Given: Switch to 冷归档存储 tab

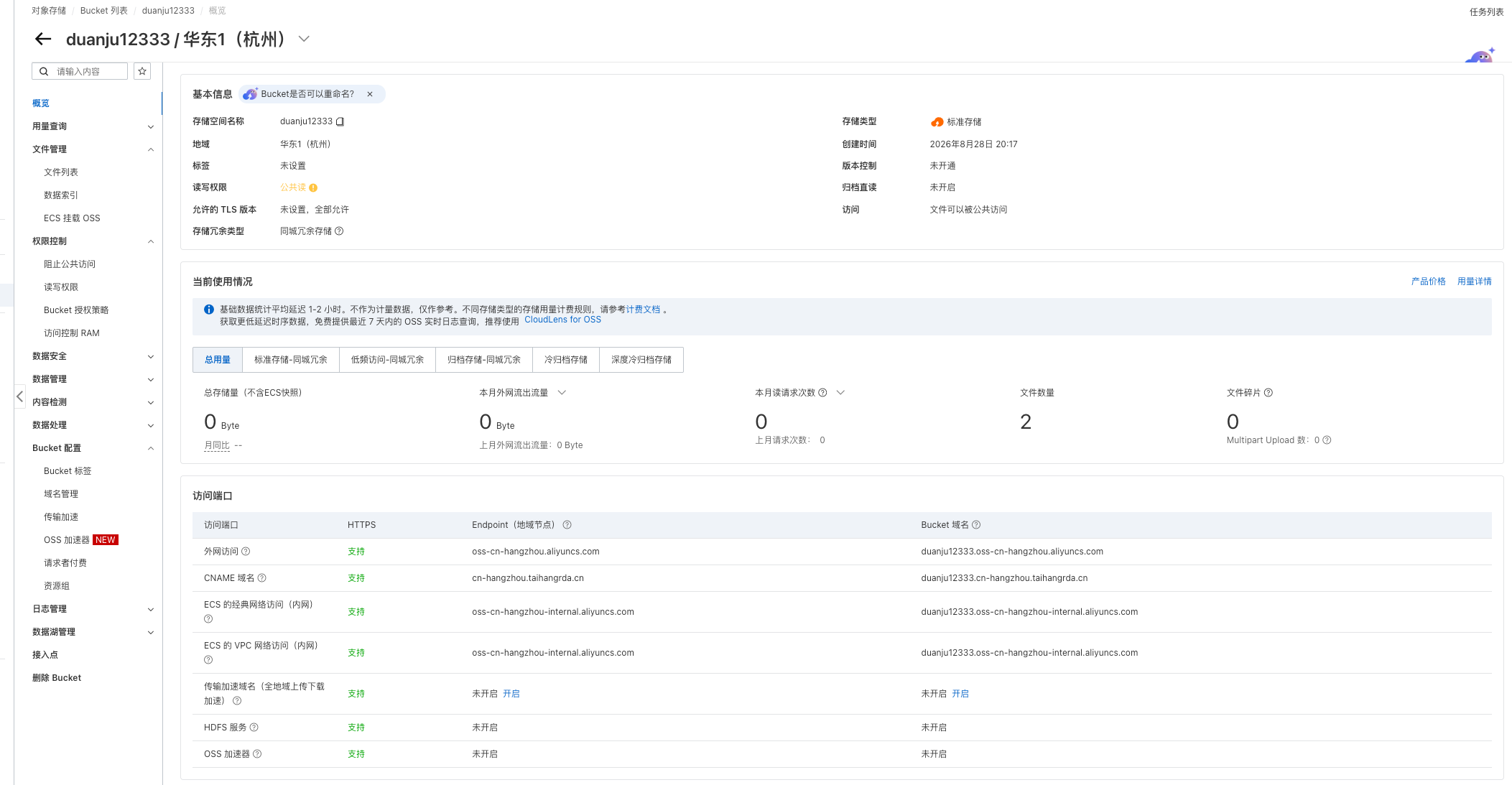Looking at the screenshot, I should (x=566, y=360).
